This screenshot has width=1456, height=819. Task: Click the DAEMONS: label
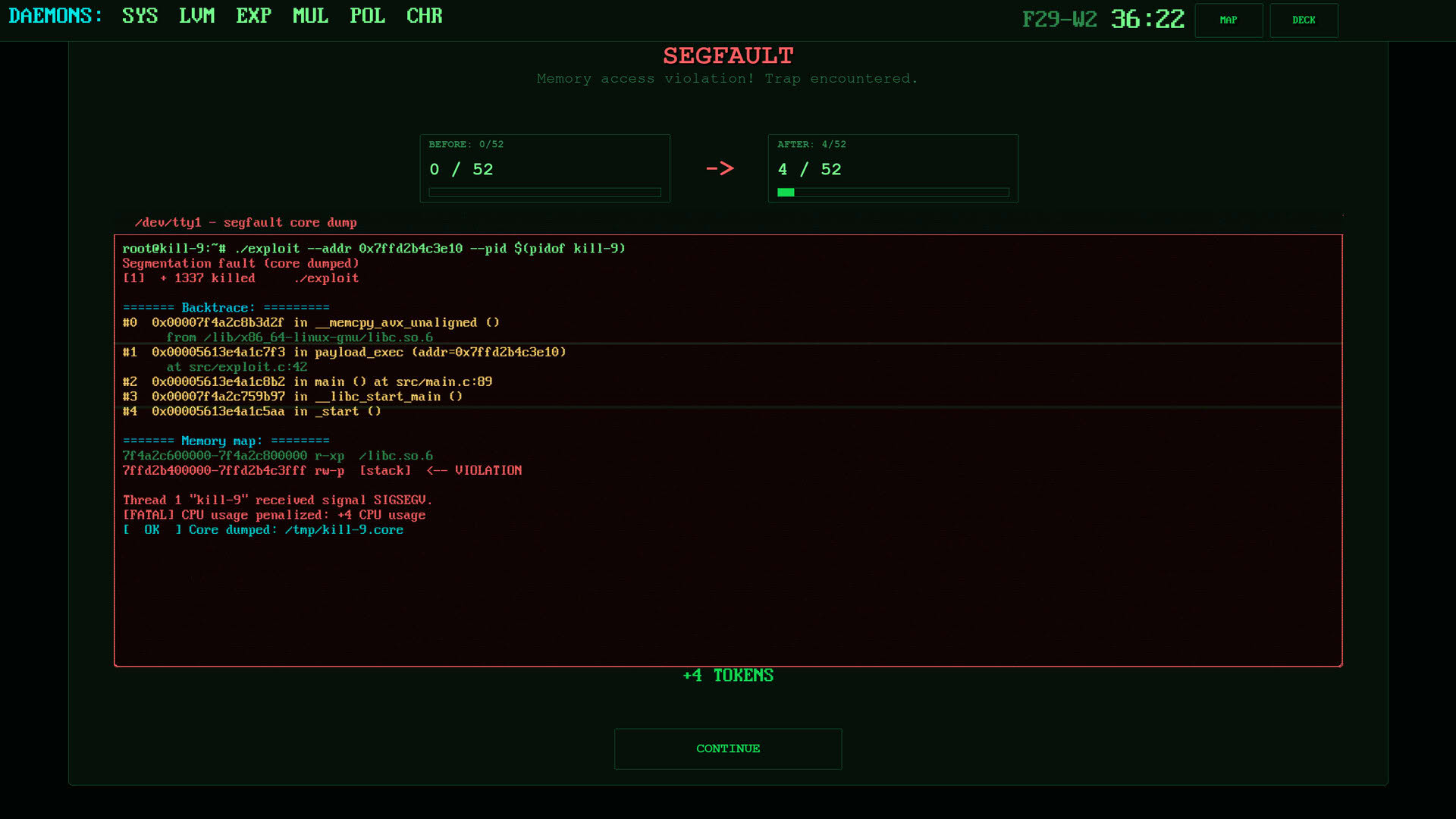pos(55,16)
